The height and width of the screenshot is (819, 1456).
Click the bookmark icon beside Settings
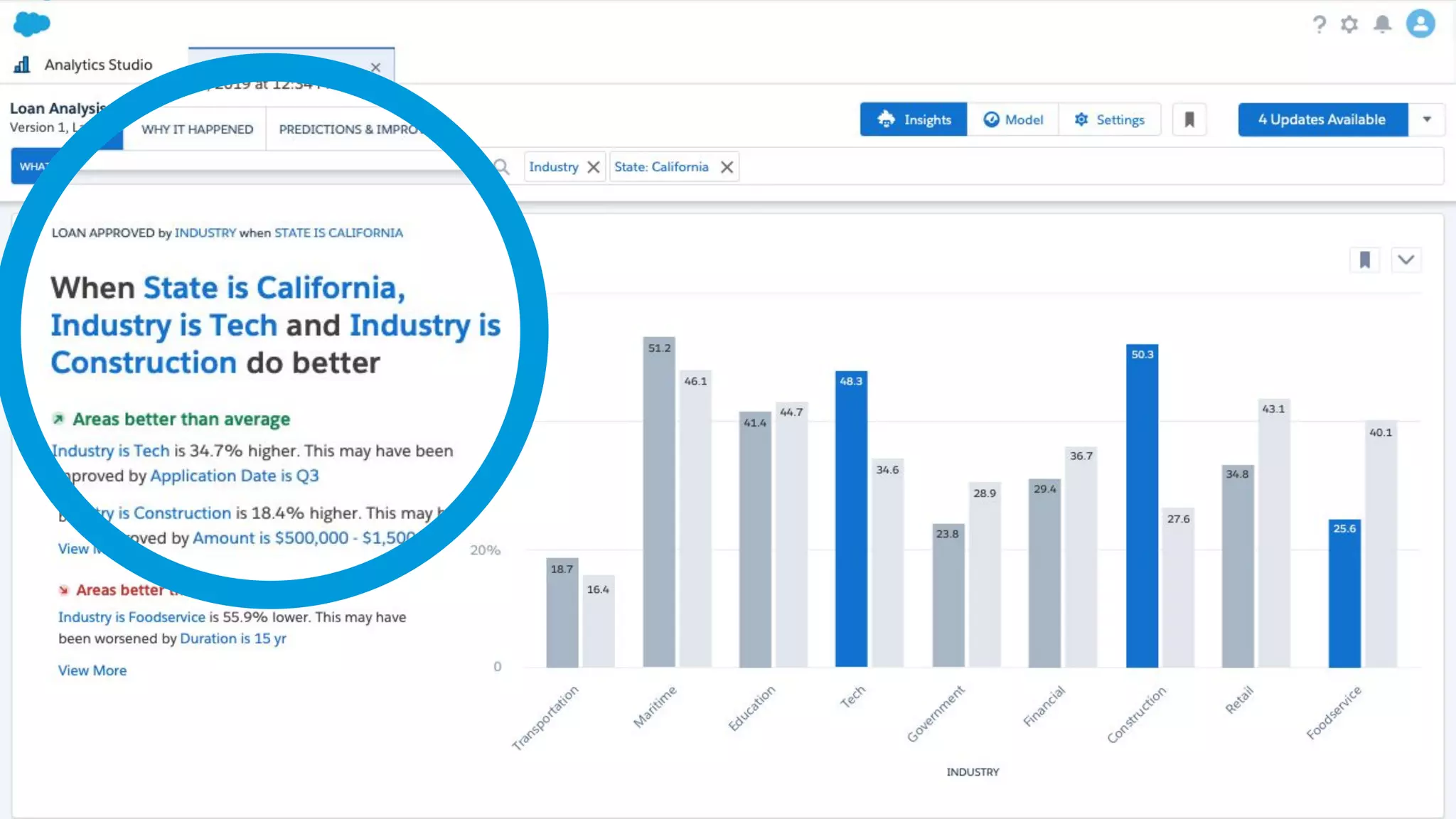1189,119
